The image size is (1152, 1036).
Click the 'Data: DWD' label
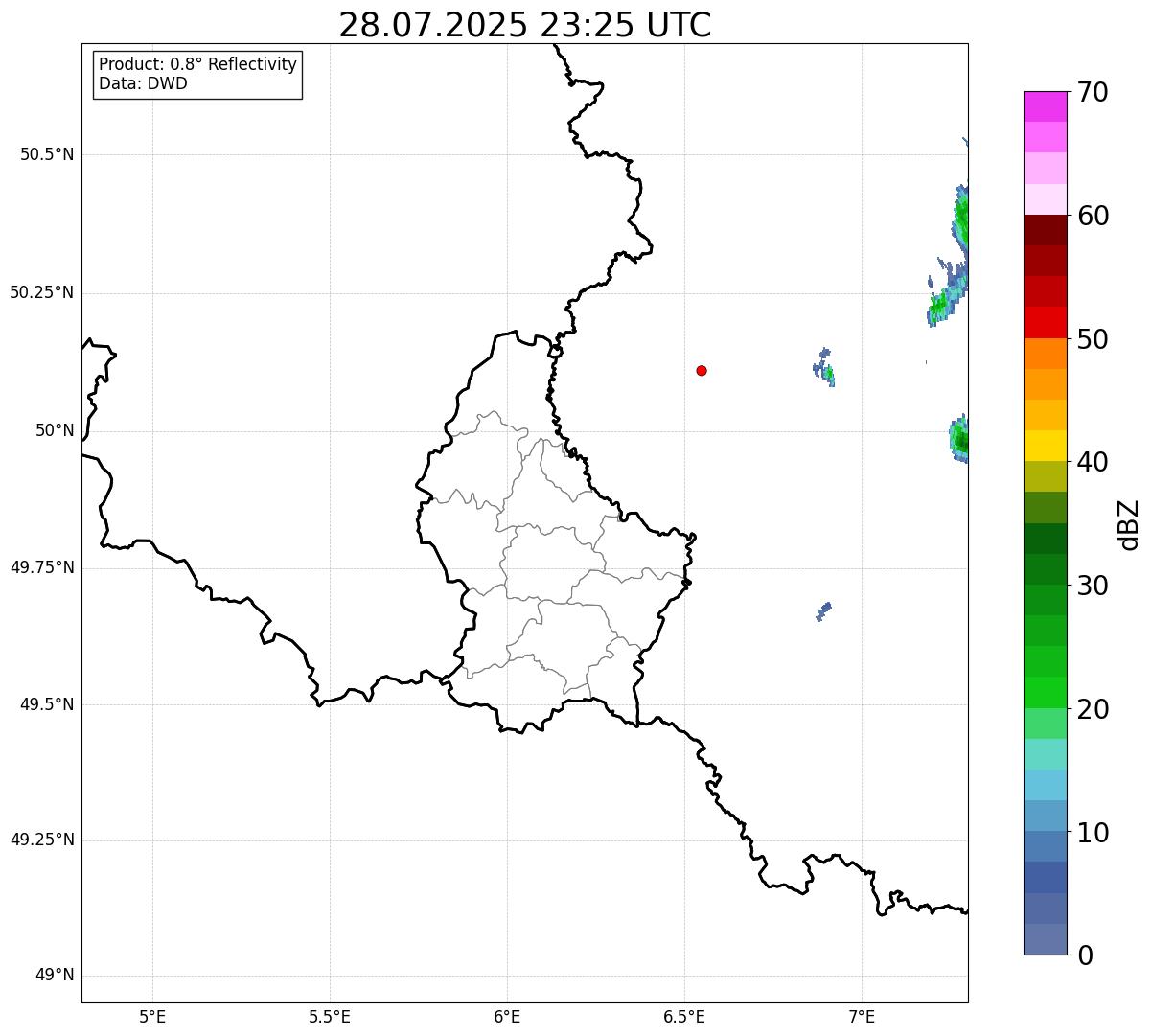[x=144, y=83]
